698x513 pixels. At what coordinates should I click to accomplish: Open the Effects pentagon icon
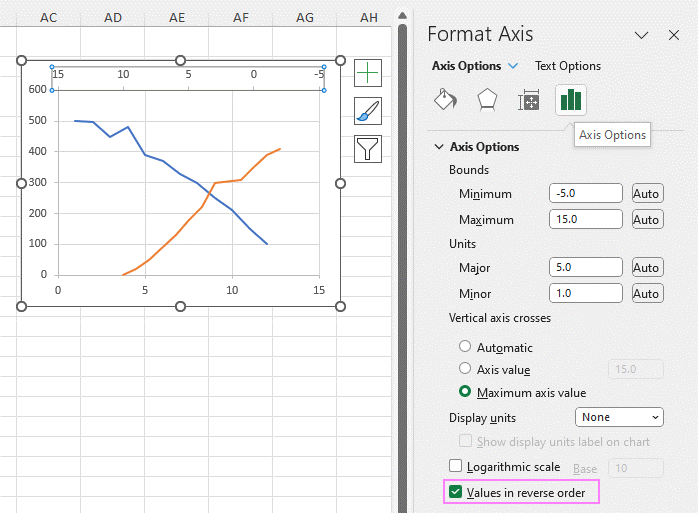coord(487,99)
